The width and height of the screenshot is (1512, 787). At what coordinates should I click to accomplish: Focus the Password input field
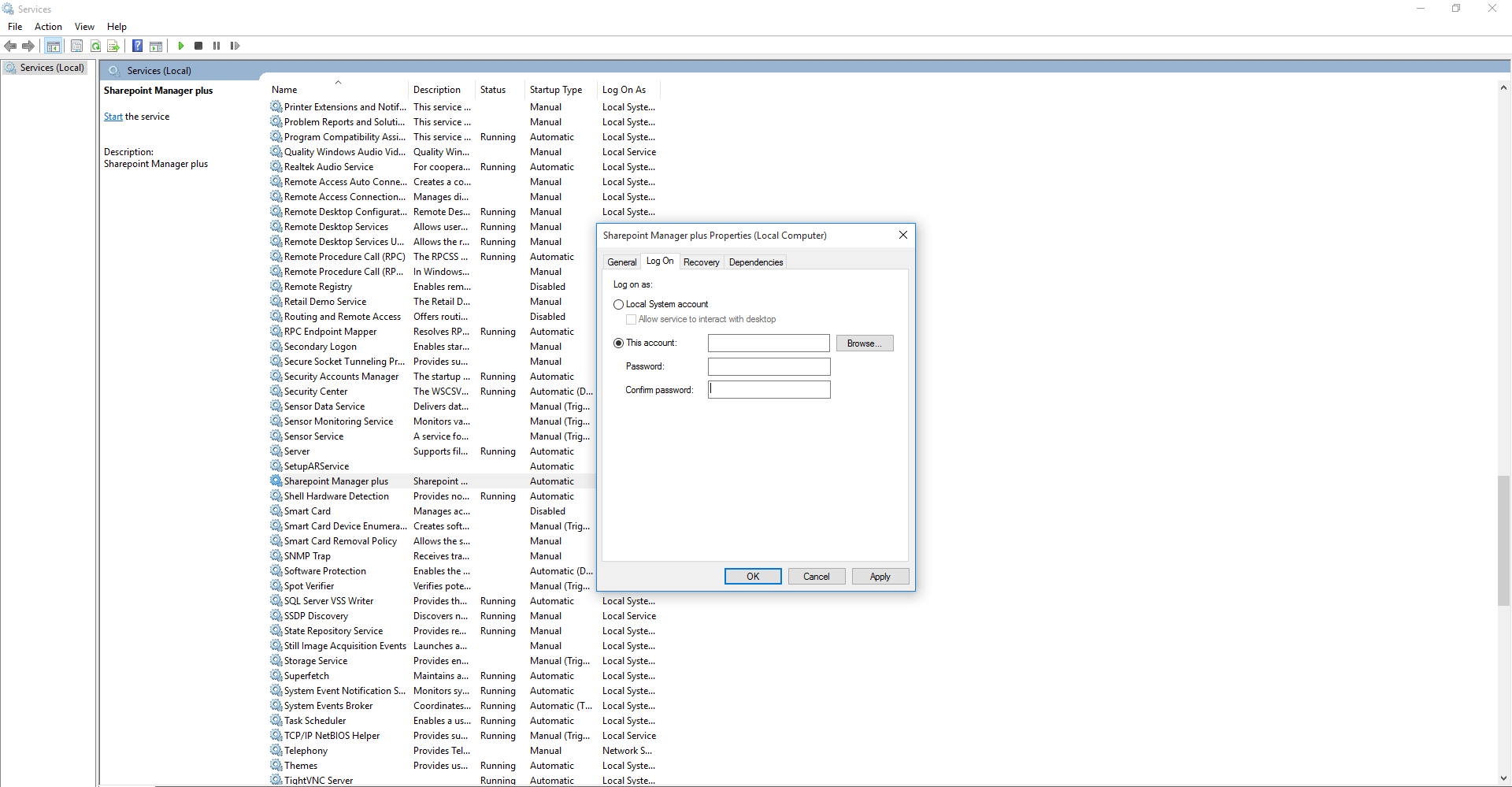click(769, 366)
